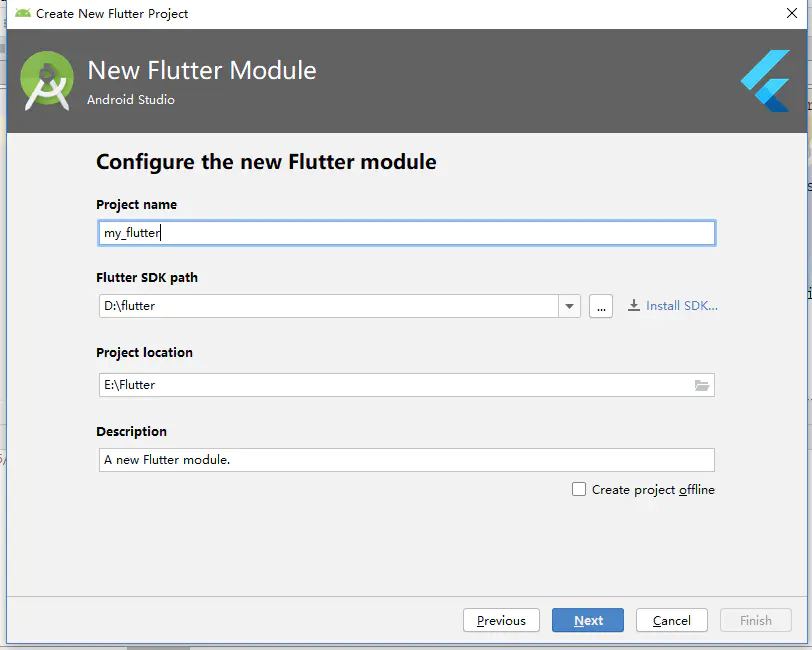Click the 'Flutter SDK path' label
Screen dimensions: 812x650
[x=147, y=278]
